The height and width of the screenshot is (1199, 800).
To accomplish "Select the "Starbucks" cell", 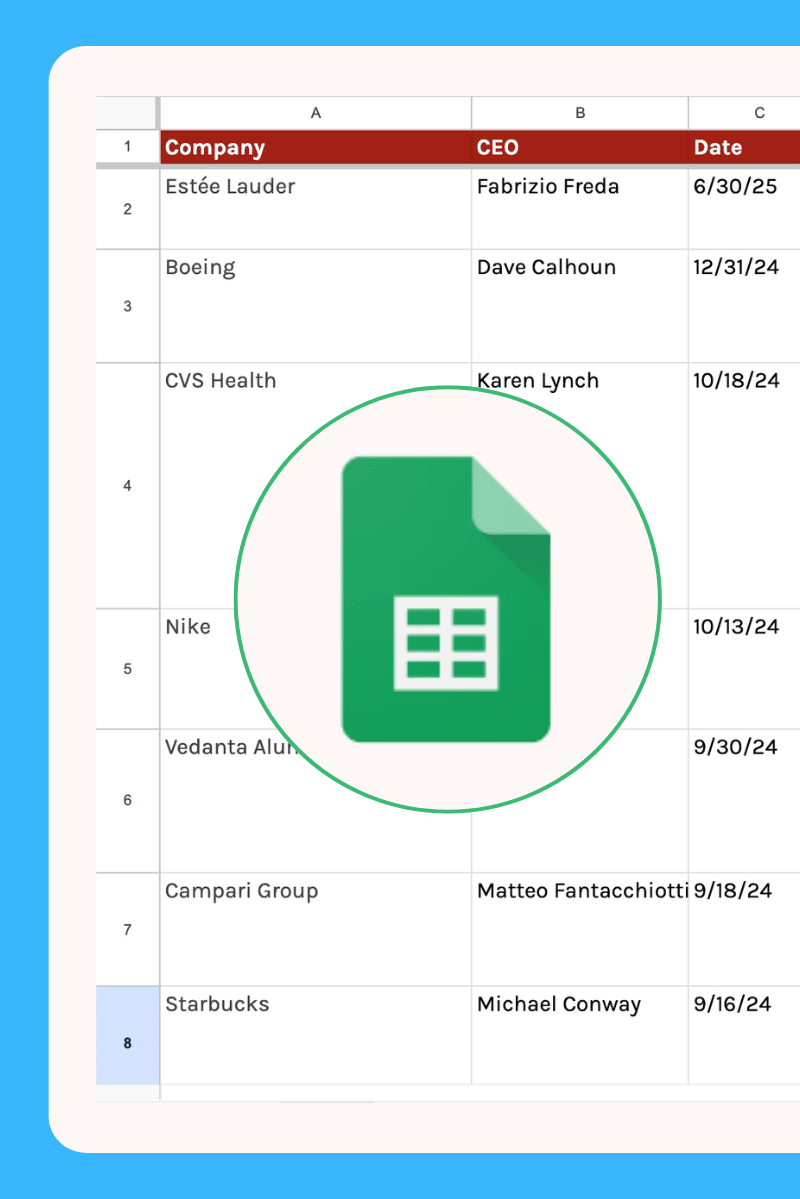I will click(315, 1035).
